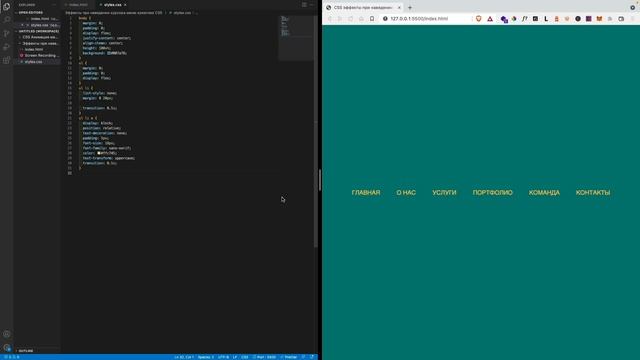Select the browser tab CSS эффекты при наведении
Image resolution: width=640 pixels, height=360 pixels.
click(x=362, y=7)
